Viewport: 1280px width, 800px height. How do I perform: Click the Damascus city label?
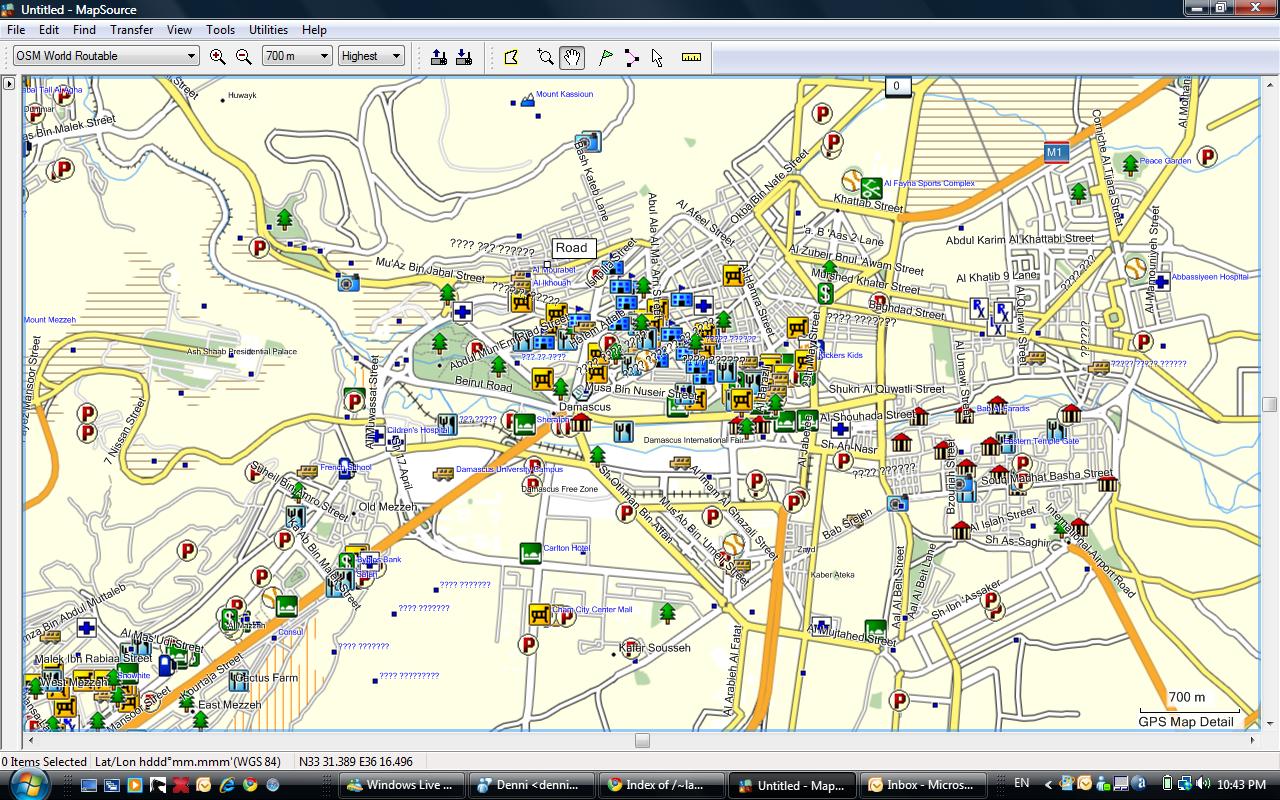coord(584,407)
